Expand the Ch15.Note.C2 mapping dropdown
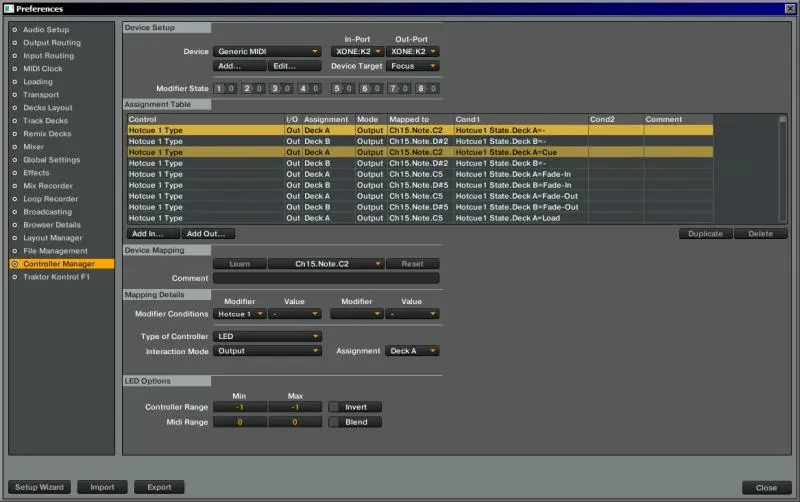 point(326,264)
